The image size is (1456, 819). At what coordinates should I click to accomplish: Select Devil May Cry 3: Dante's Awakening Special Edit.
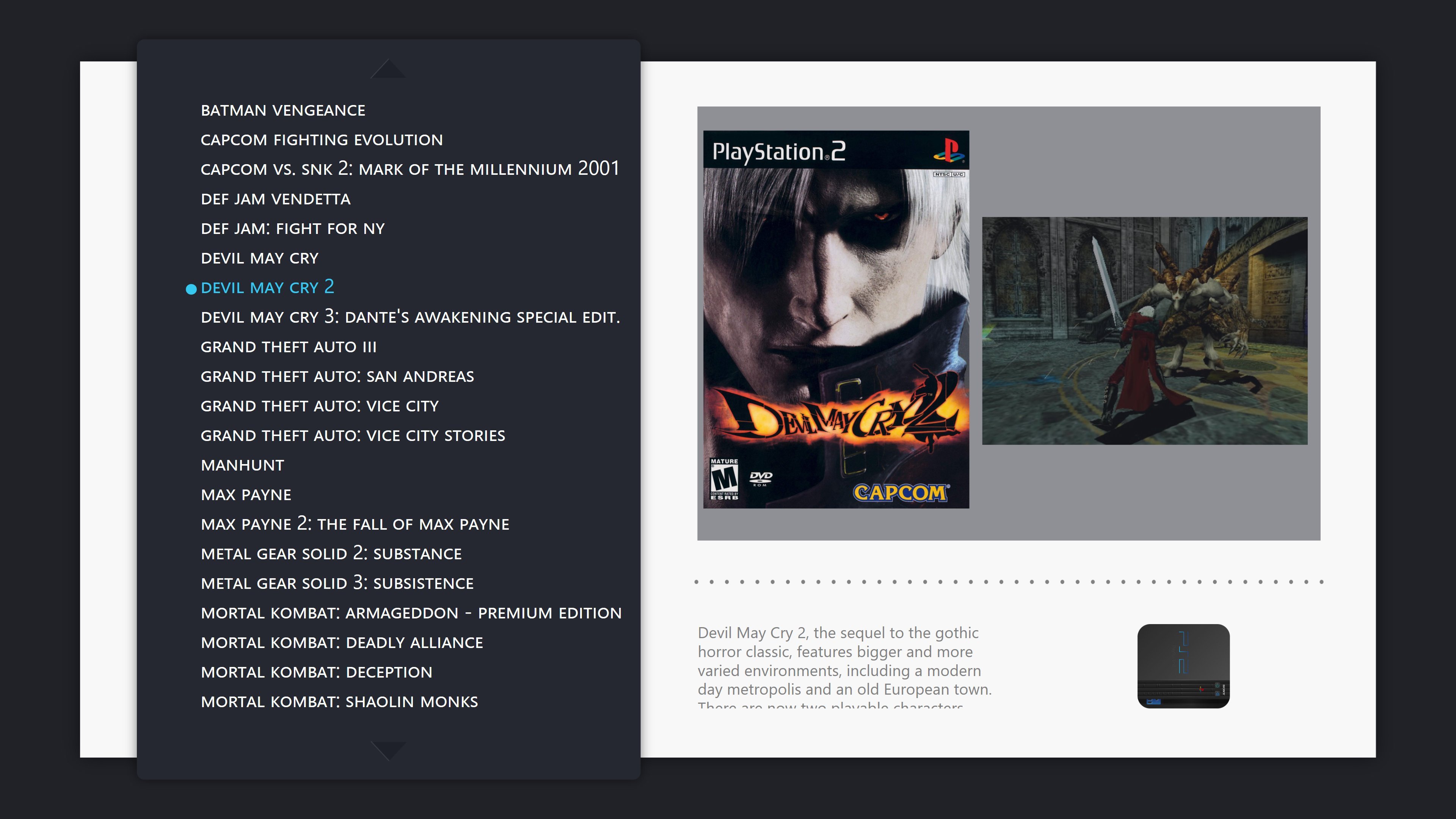pyautogui.click(x=410, y=317)
